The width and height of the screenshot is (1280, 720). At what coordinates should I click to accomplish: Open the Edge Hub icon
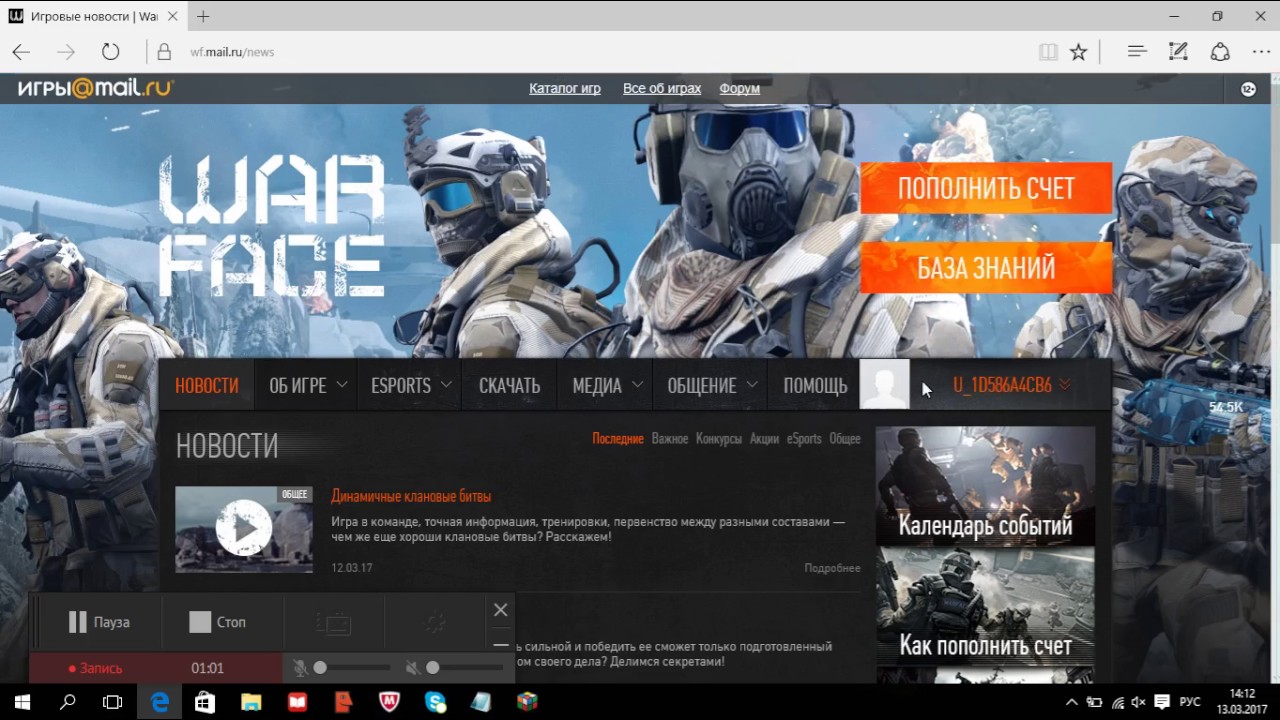coord(1136,51)
